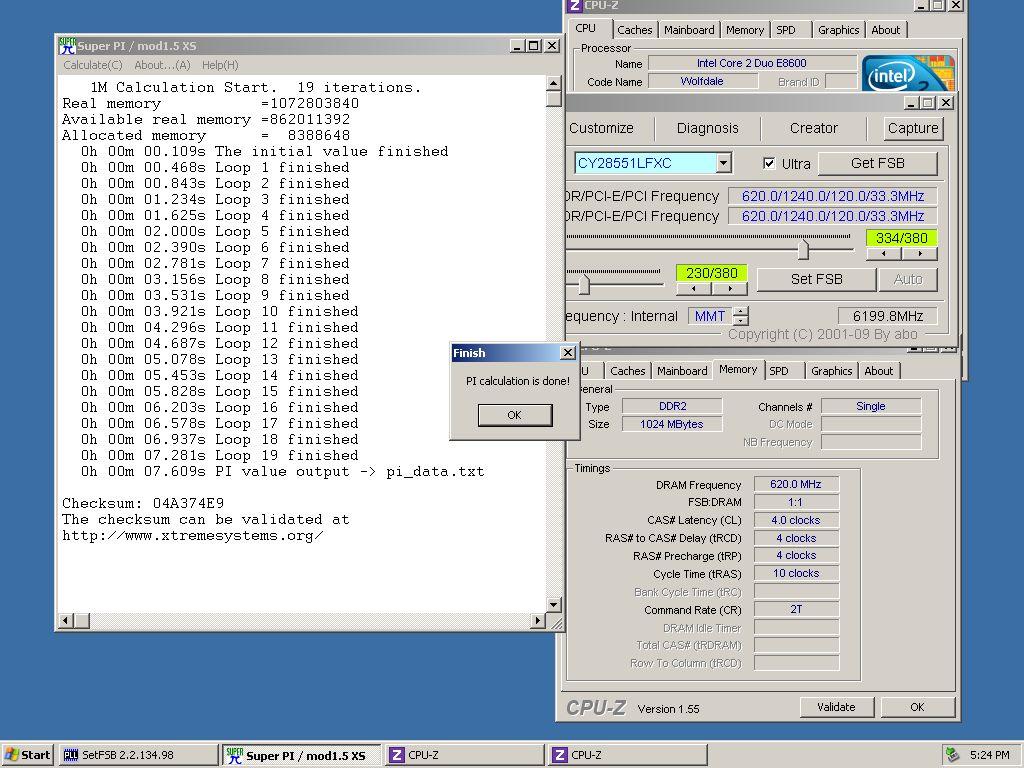Select Super PI / mod1.5 XS taskbar button
The image size is (1024, 768).
click(302, 755)
